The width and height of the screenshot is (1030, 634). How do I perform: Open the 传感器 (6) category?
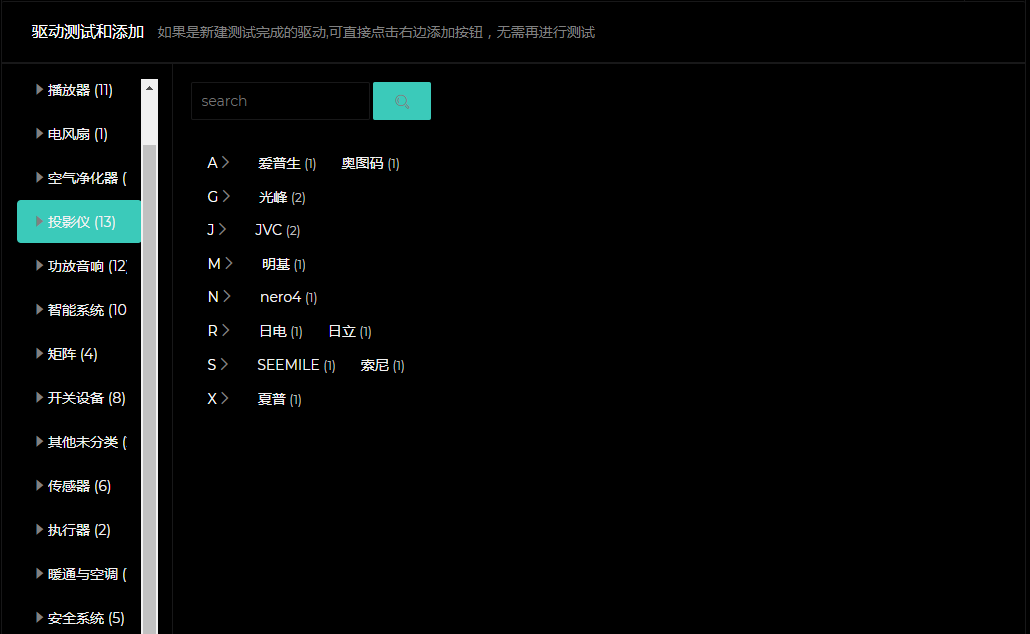(x=79, y=486)
